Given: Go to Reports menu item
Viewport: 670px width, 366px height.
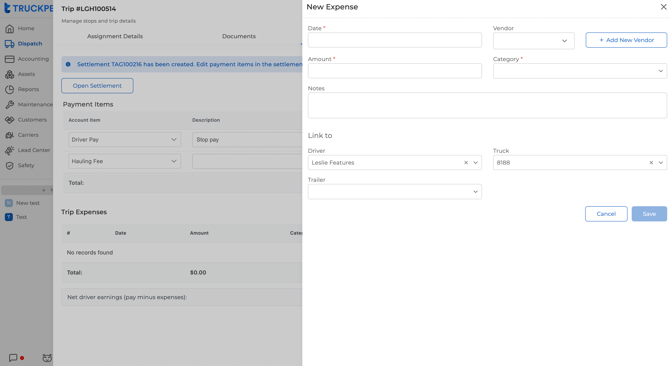Looking at the screenshot, I should pyautogui.click(x=28, y=89).
